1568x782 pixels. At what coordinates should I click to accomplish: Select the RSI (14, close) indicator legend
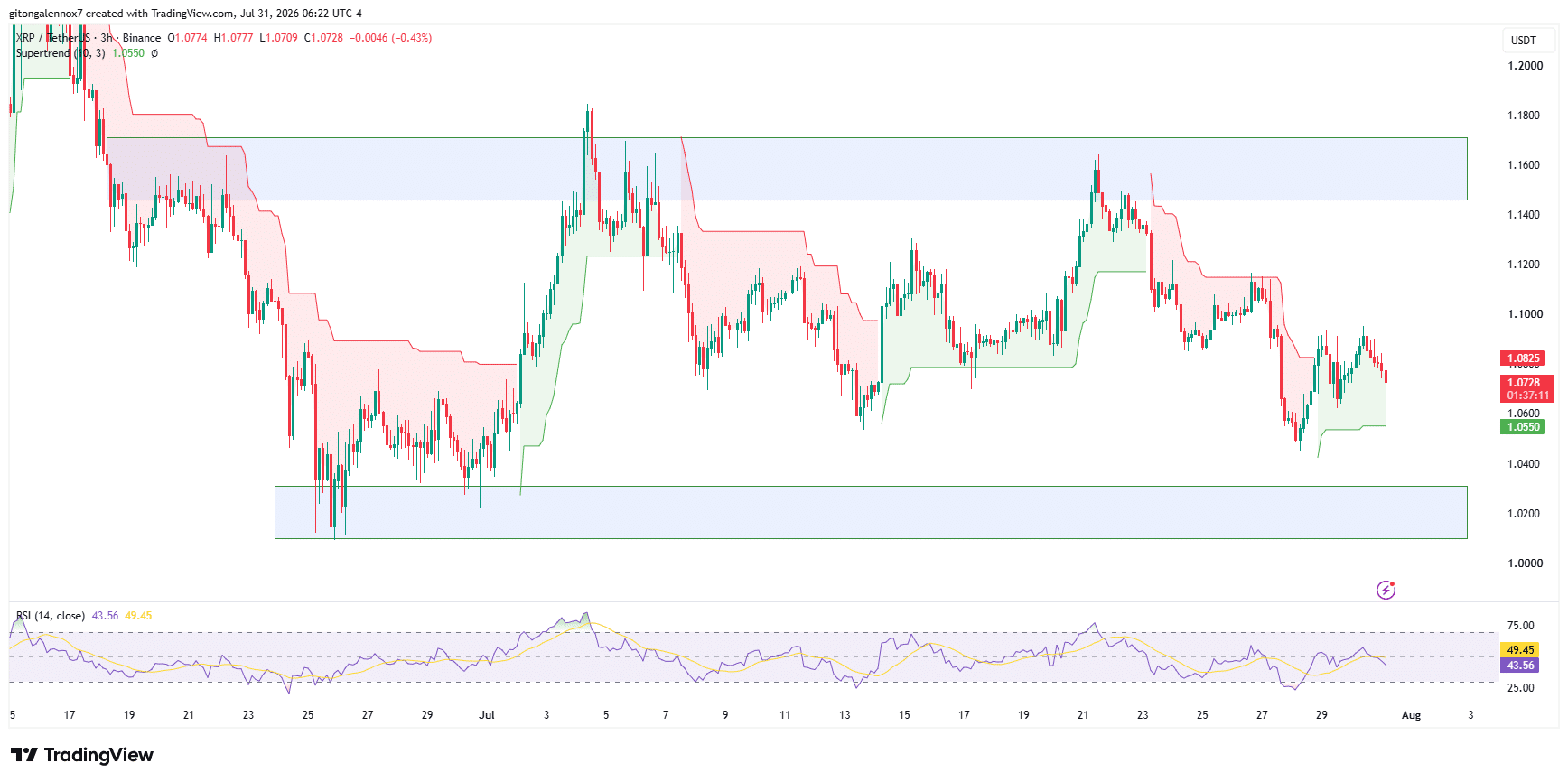point(51,616)
